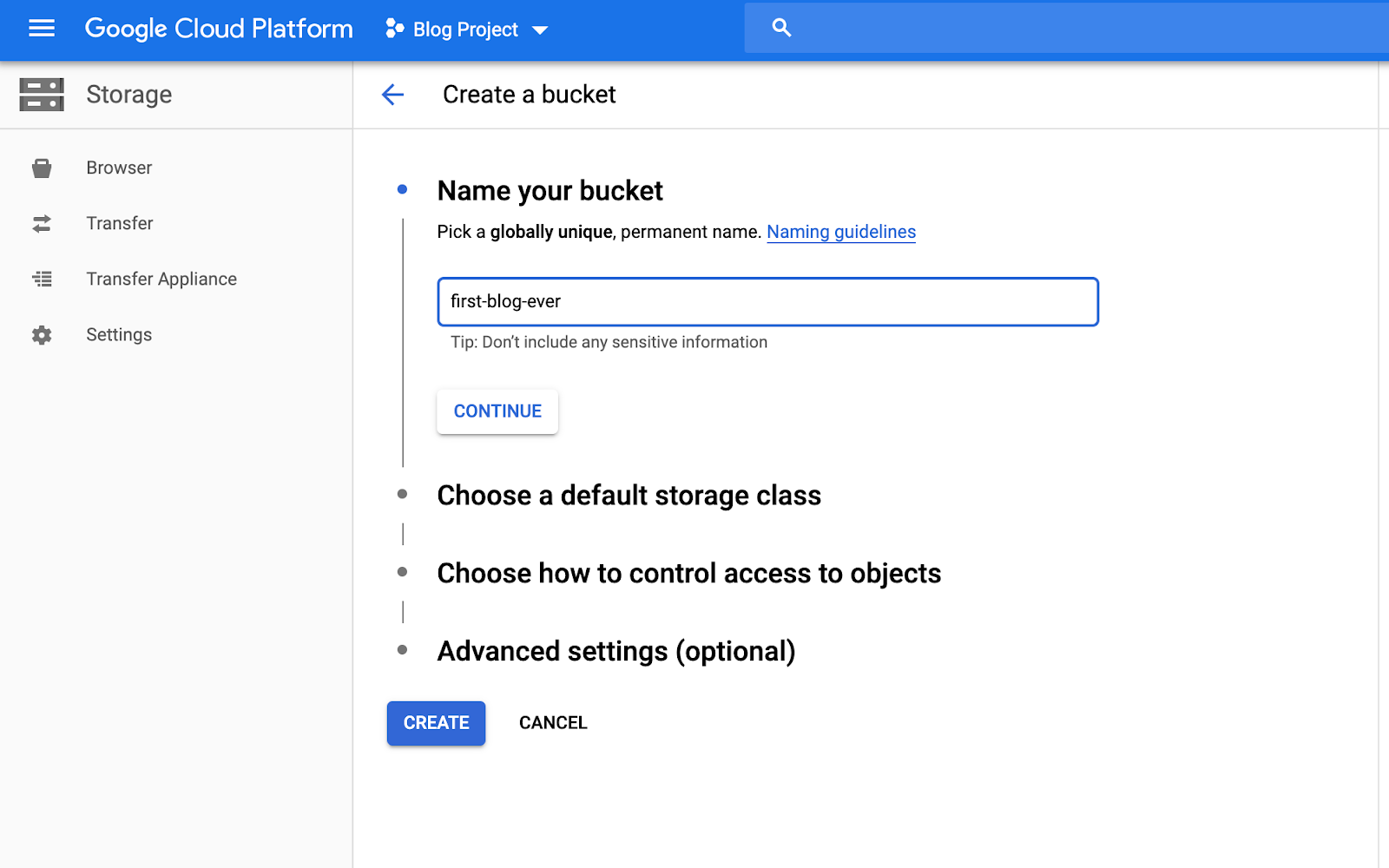Expand Choose a default storage class

click(629, 496)
